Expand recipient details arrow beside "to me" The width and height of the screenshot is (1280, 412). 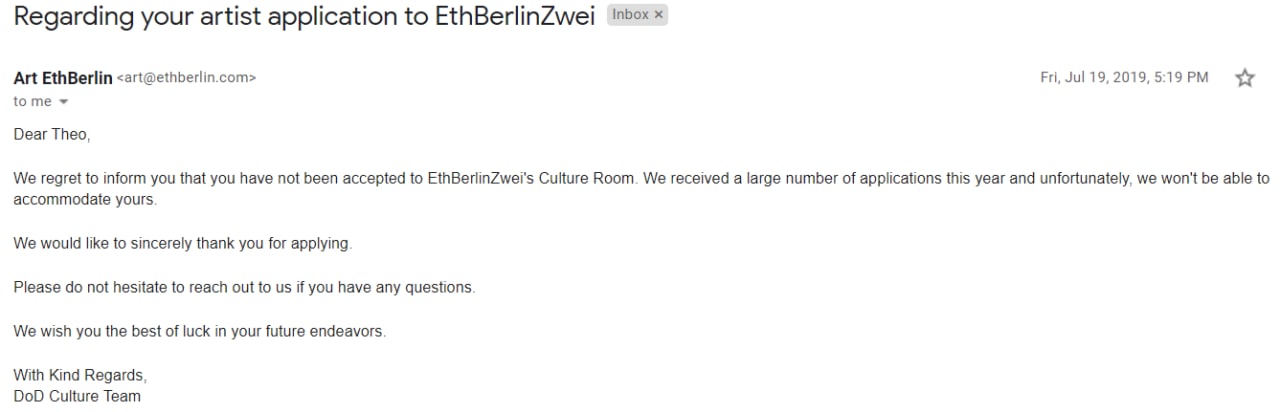pyautogui.click(x=64, y=102)
